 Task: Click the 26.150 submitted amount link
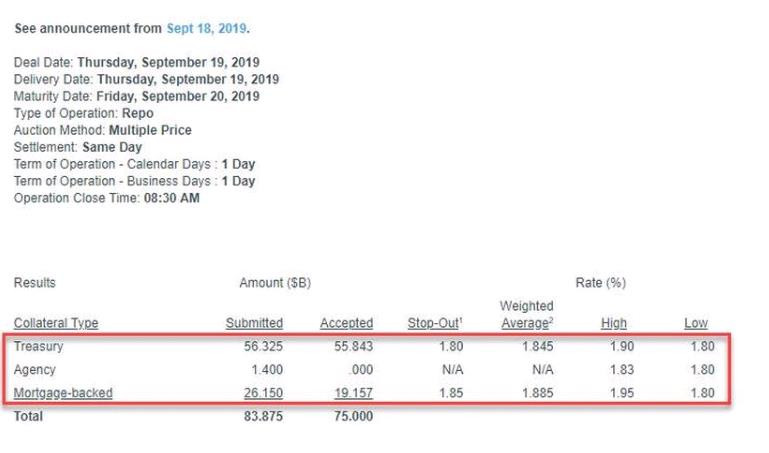[263, 393]
